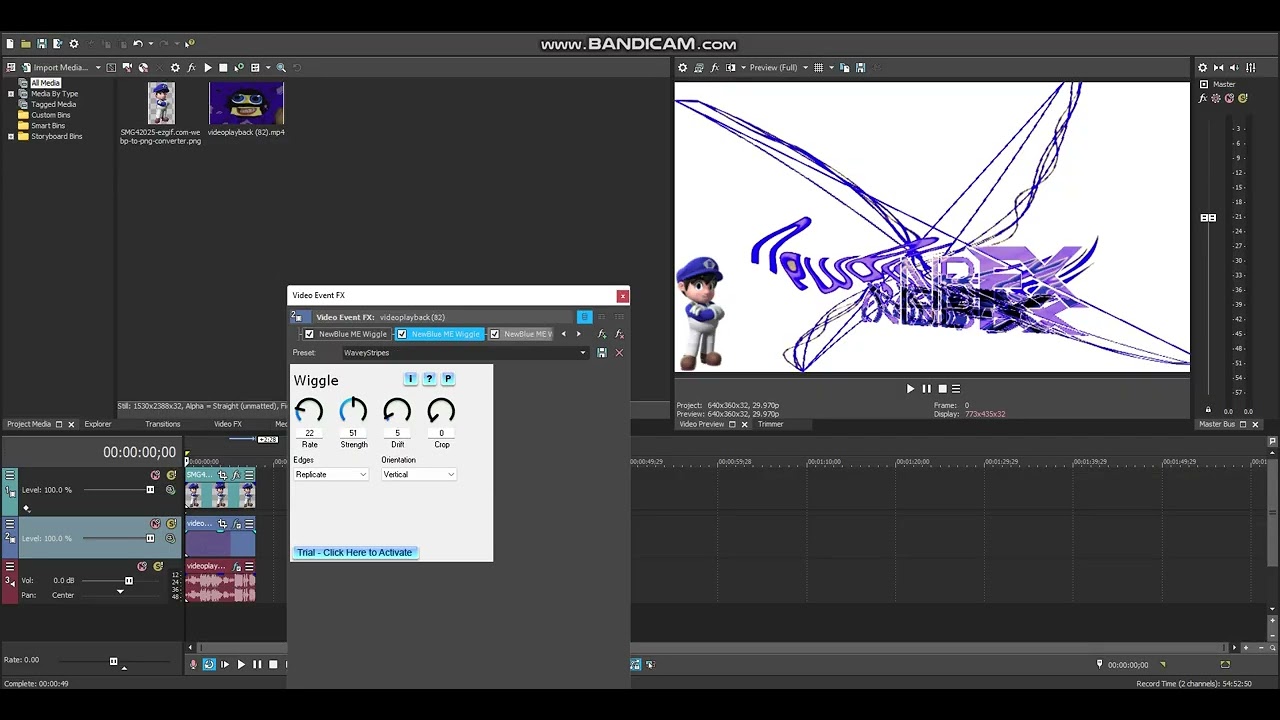
Task: Expand Storyboard Bins tree node
Action: click(11, 136)
